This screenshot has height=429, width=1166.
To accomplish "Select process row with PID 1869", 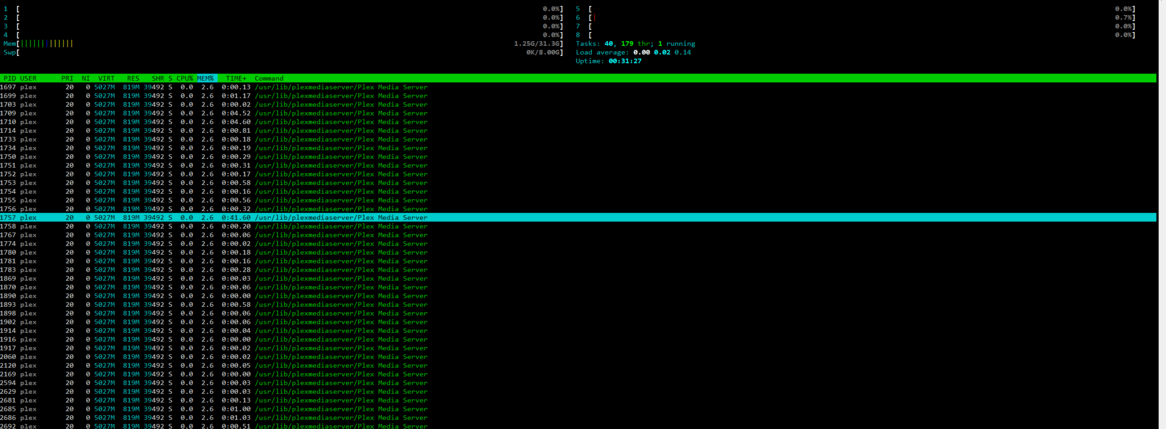I will coord(579,278).
